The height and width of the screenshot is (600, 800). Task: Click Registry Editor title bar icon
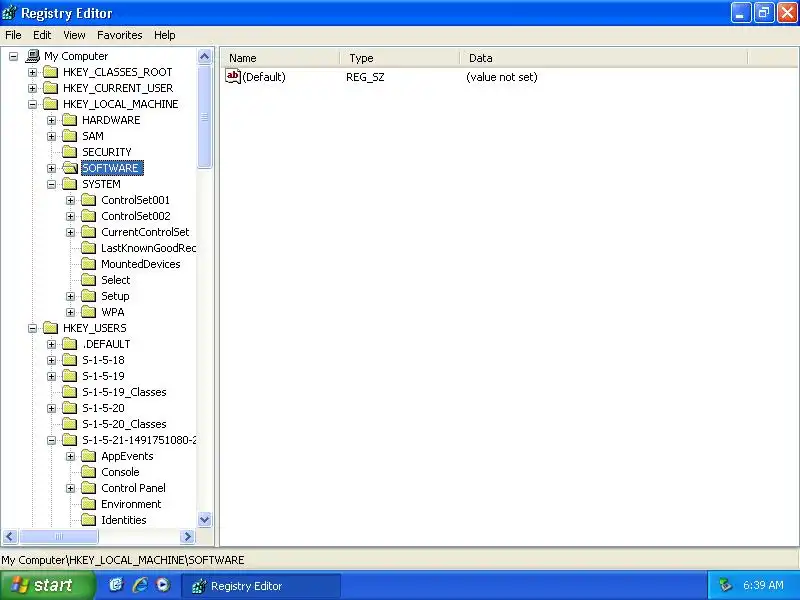click(9, 13)
